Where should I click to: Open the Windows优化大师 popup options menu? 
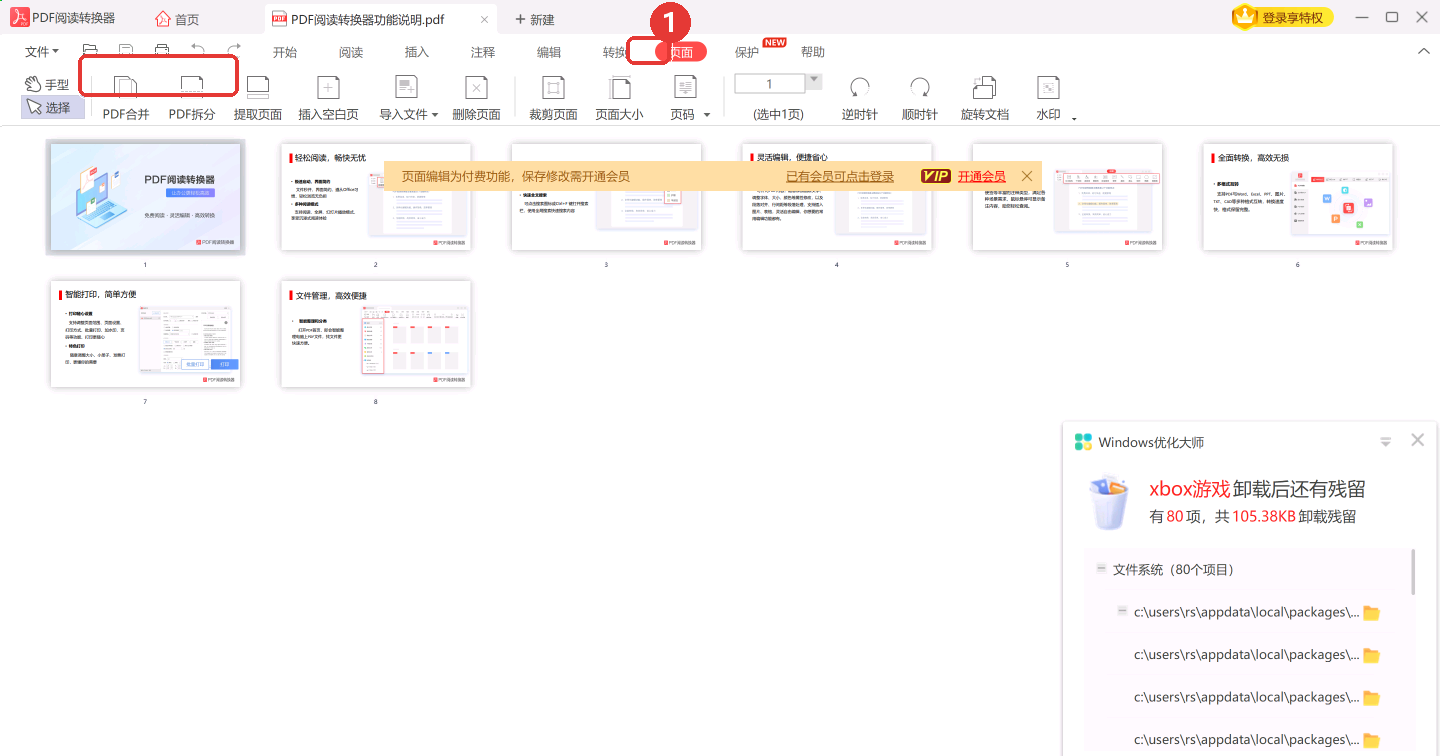(1386, 441)
